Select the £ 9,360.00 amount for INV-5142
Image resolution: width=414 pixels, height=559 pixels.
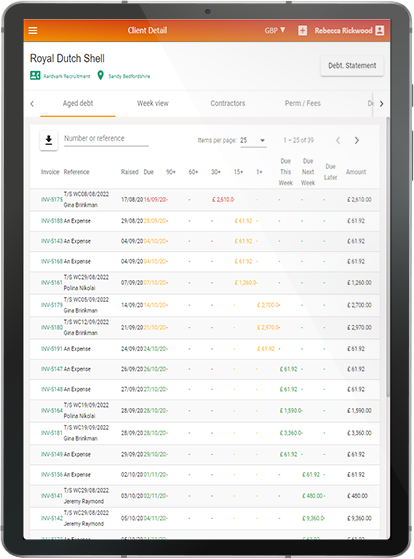coord(359,518)
